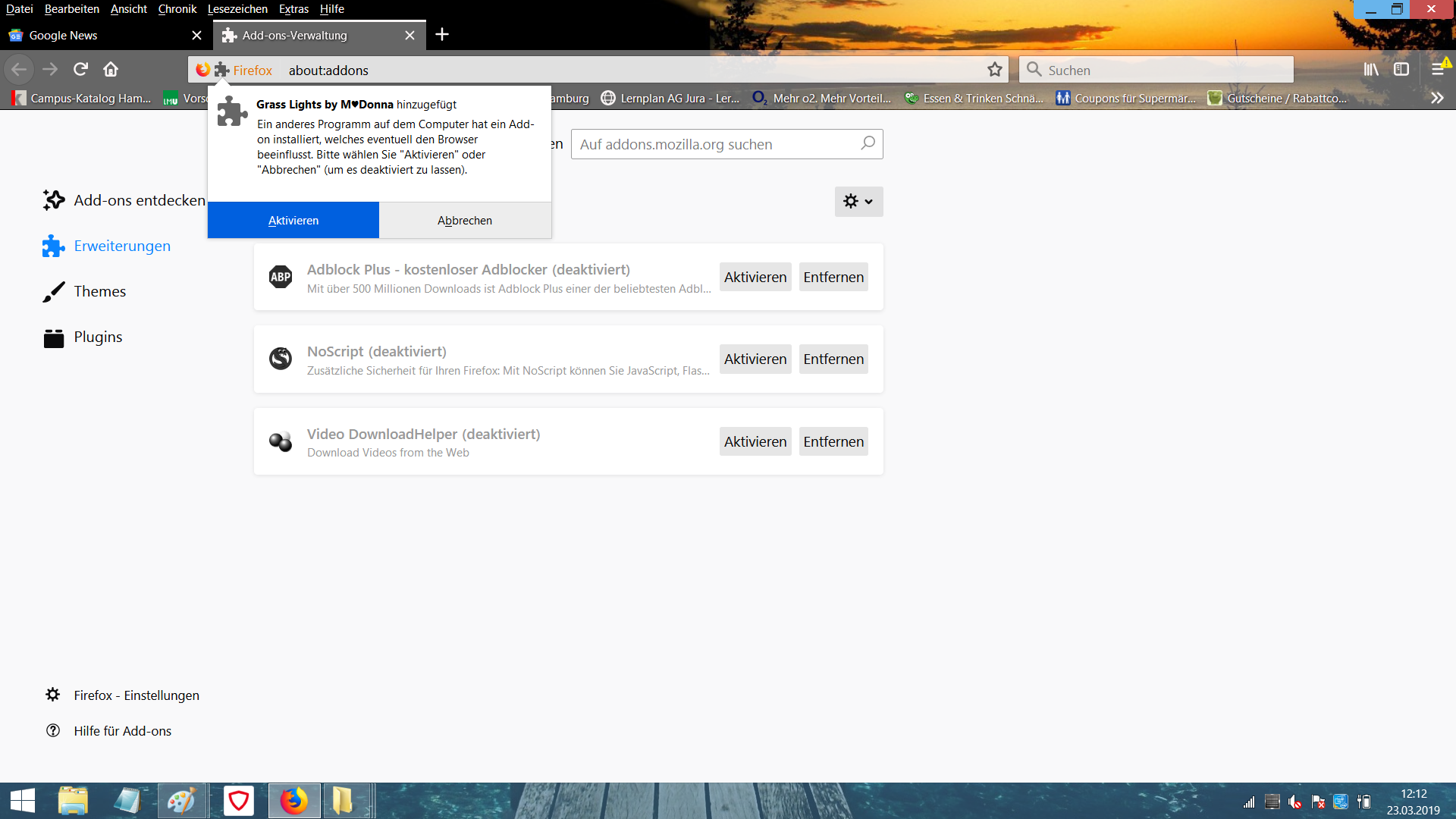Image resolution: width=1456 pixels, height=819 pixels.
Task: Reload the current page
Action: pos(80,70)
